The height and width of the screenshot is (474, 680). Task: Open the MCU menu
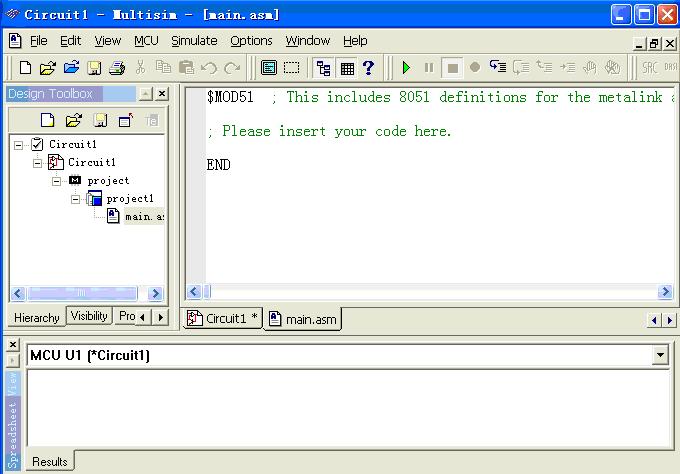(146, 41)
